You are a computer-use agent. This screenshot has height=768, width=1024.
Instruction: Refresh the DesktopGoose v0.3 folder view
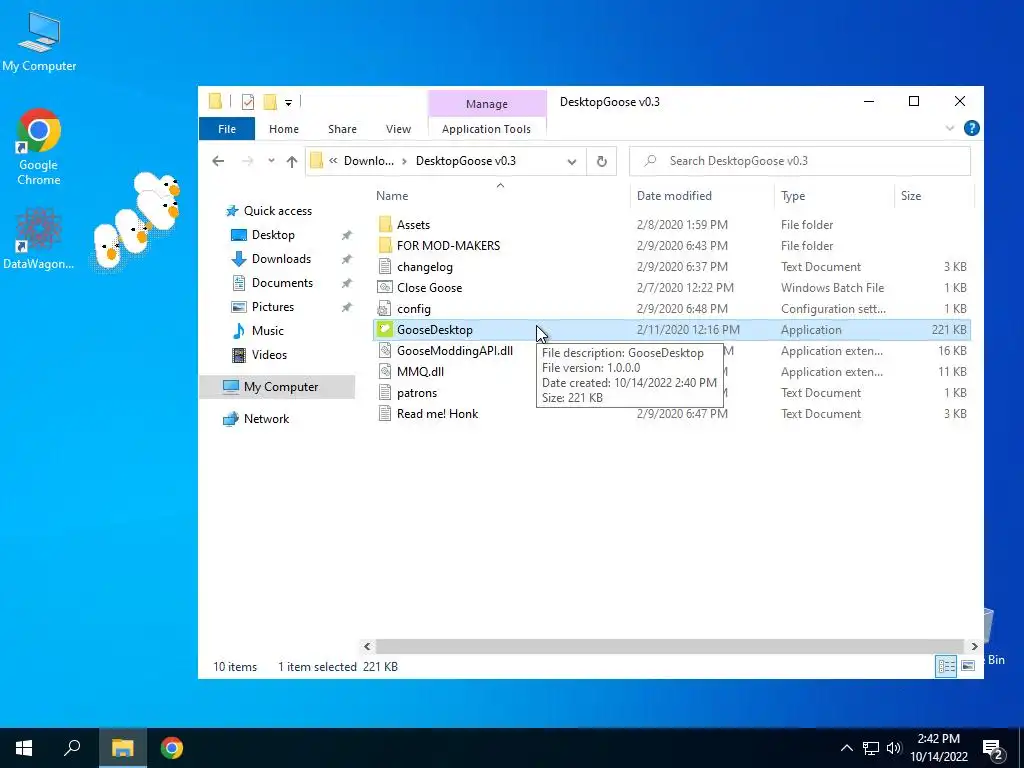coord(601,161)
